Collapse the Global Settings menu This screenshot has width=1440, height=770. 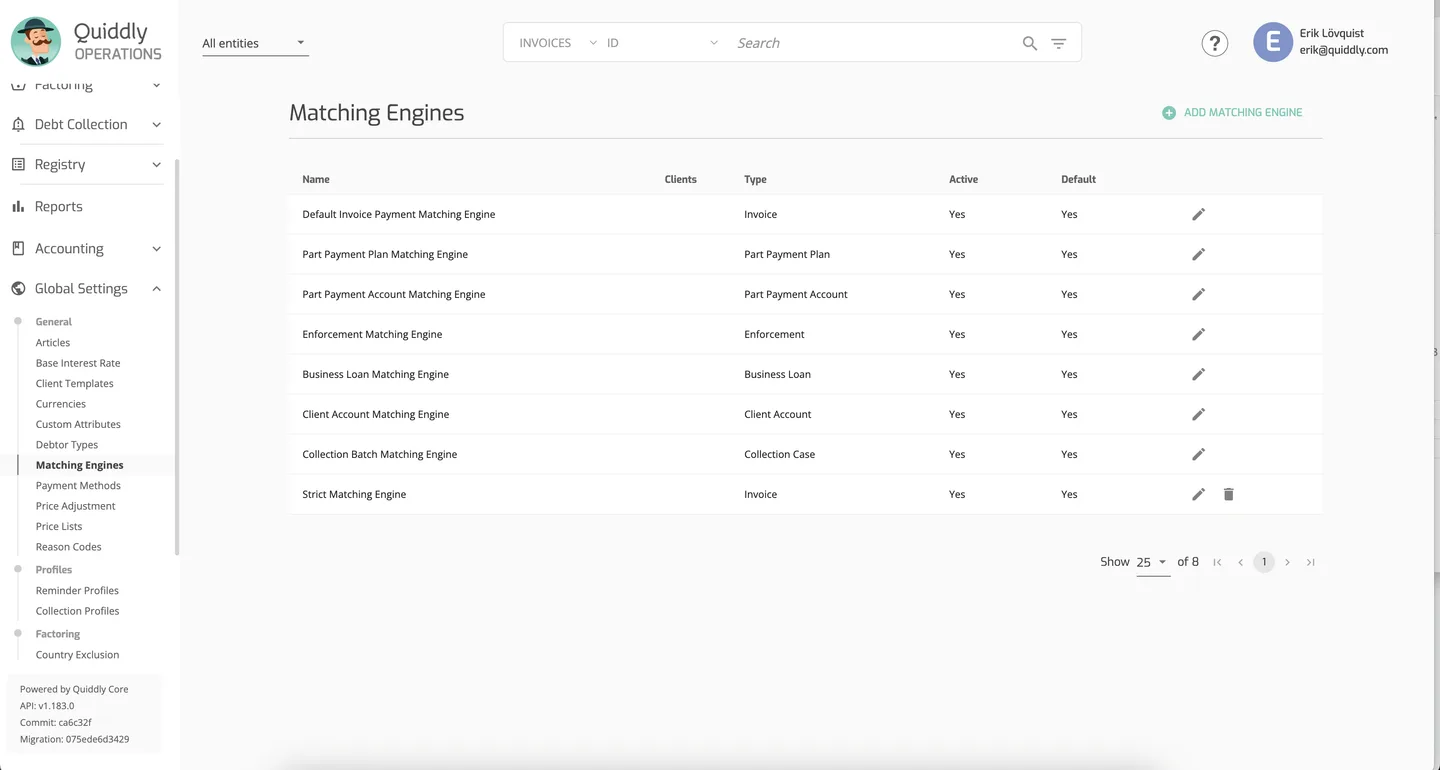[x=86, y=288]
